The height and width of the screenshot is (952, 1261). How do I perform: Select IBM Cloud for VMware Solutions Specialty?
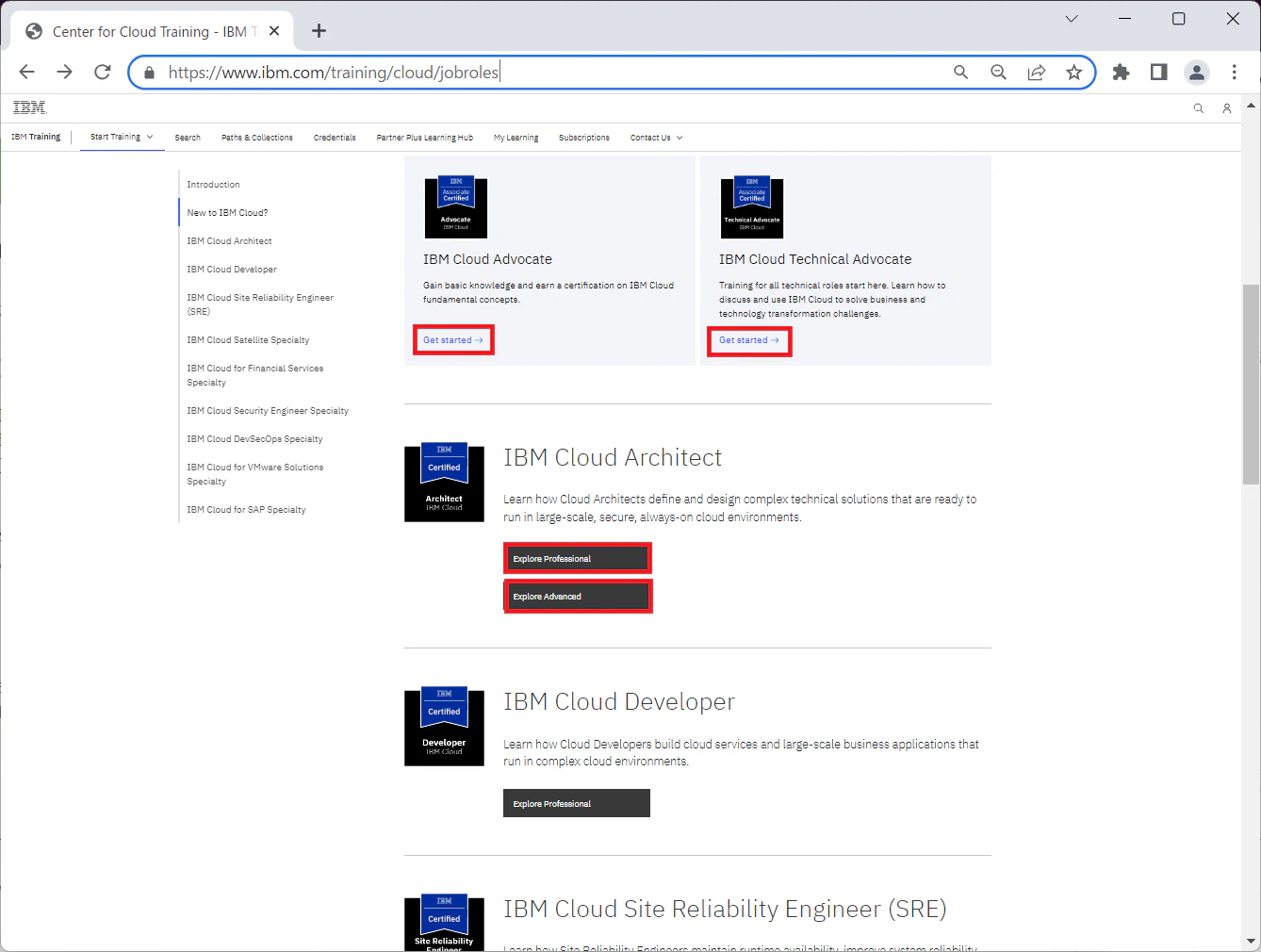(x=254, y=474)
